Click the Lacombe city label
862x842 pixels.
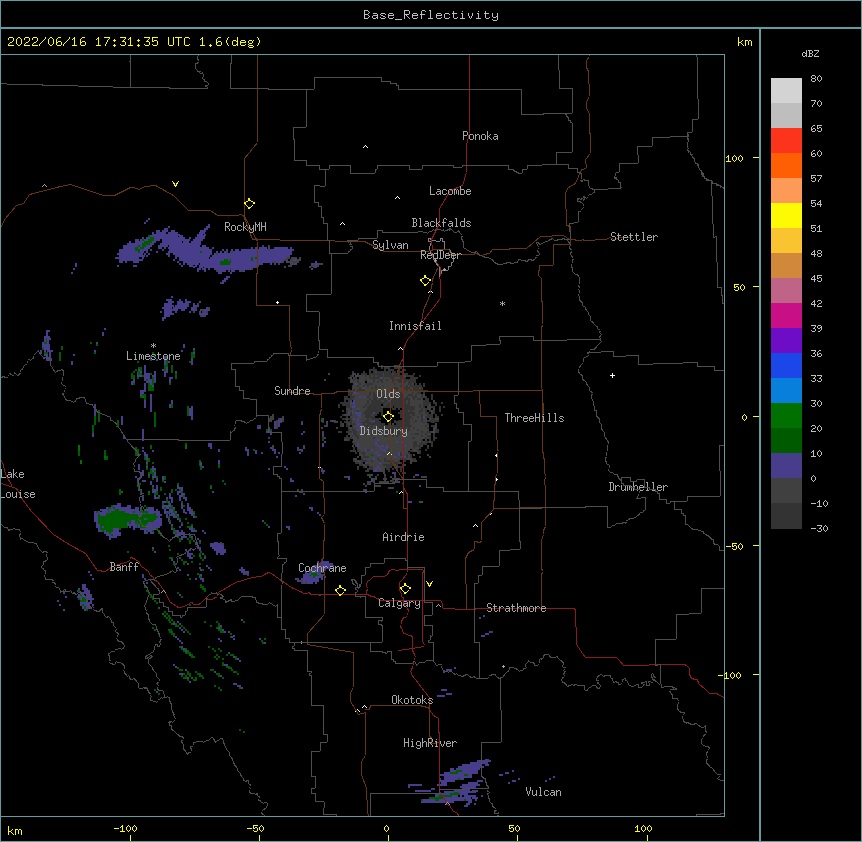(450, 191)
